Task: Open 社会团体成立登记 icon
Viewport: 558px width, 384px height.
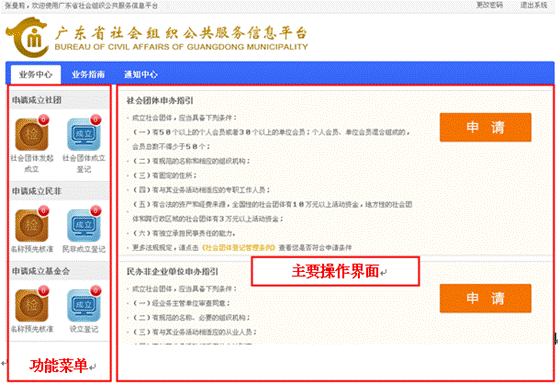Action: pos(84,134)
